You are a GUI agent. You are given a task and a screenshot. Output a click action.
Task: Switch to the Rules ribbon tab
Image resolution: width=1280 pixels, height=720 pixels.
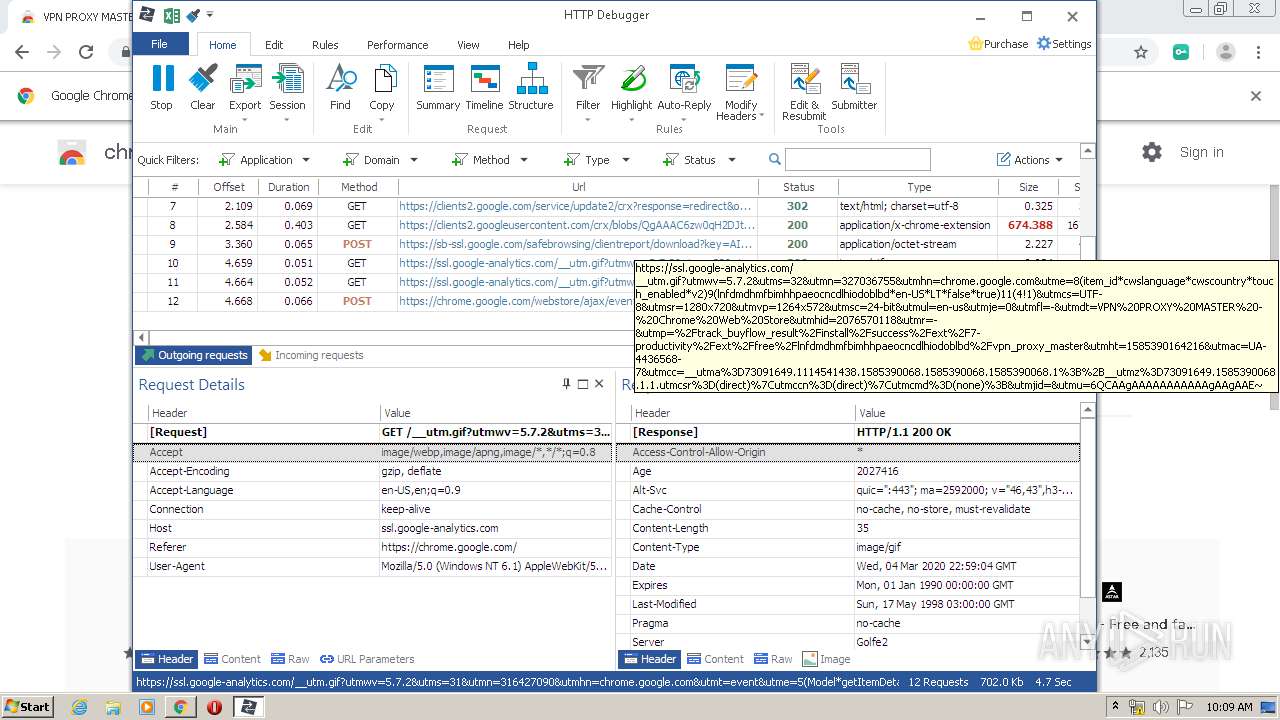(325, 45)
